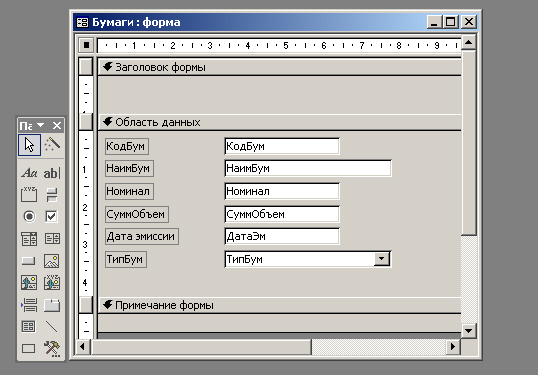Click the vertical scrollbar up arrow

tap(468, 43)
